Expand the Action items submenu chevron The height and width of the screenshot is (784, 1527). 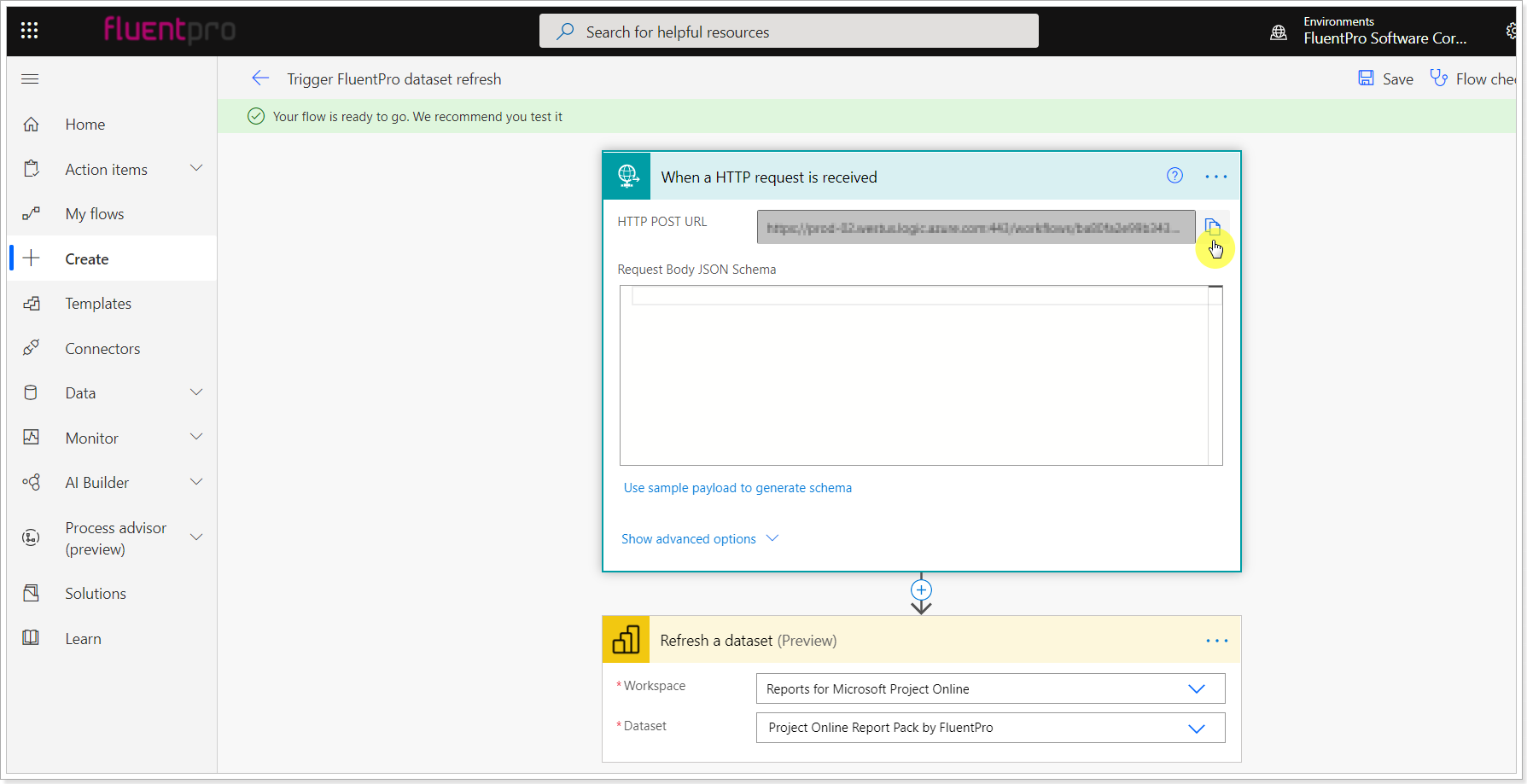196,168
